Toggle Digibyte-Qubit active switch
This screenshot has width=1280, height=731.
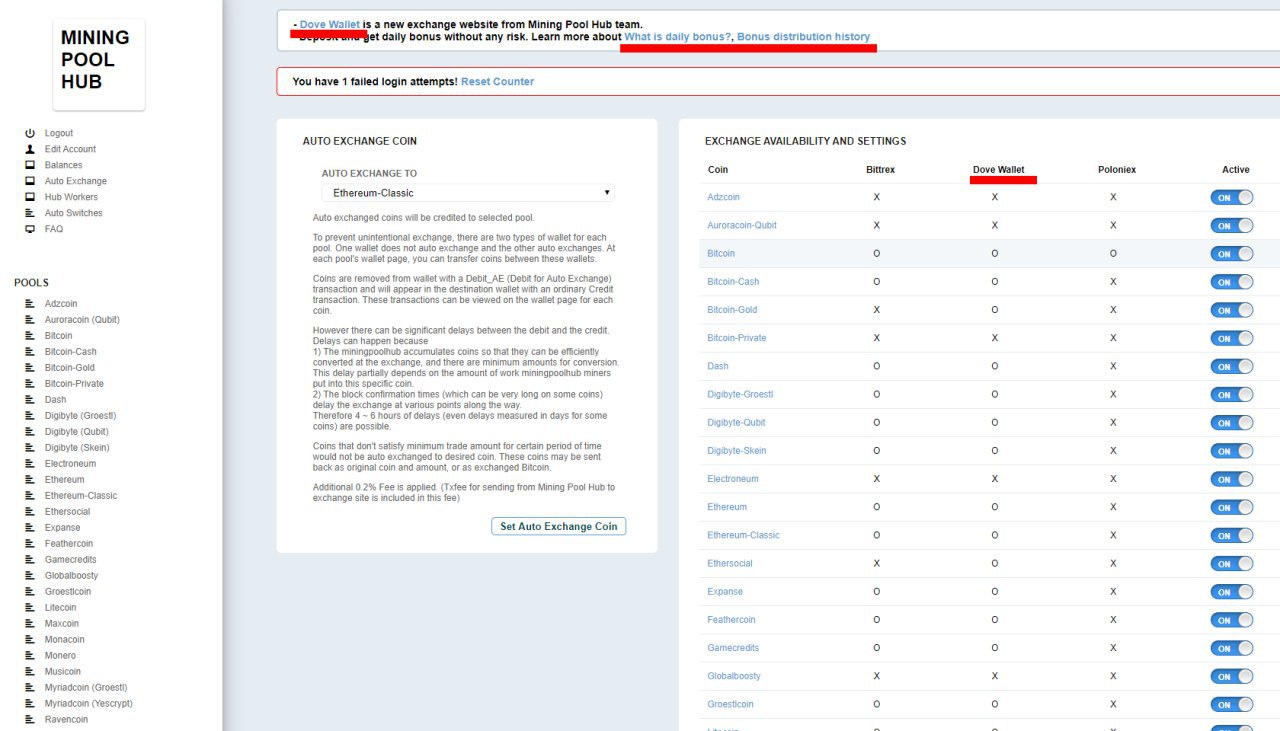(1232, 423)
